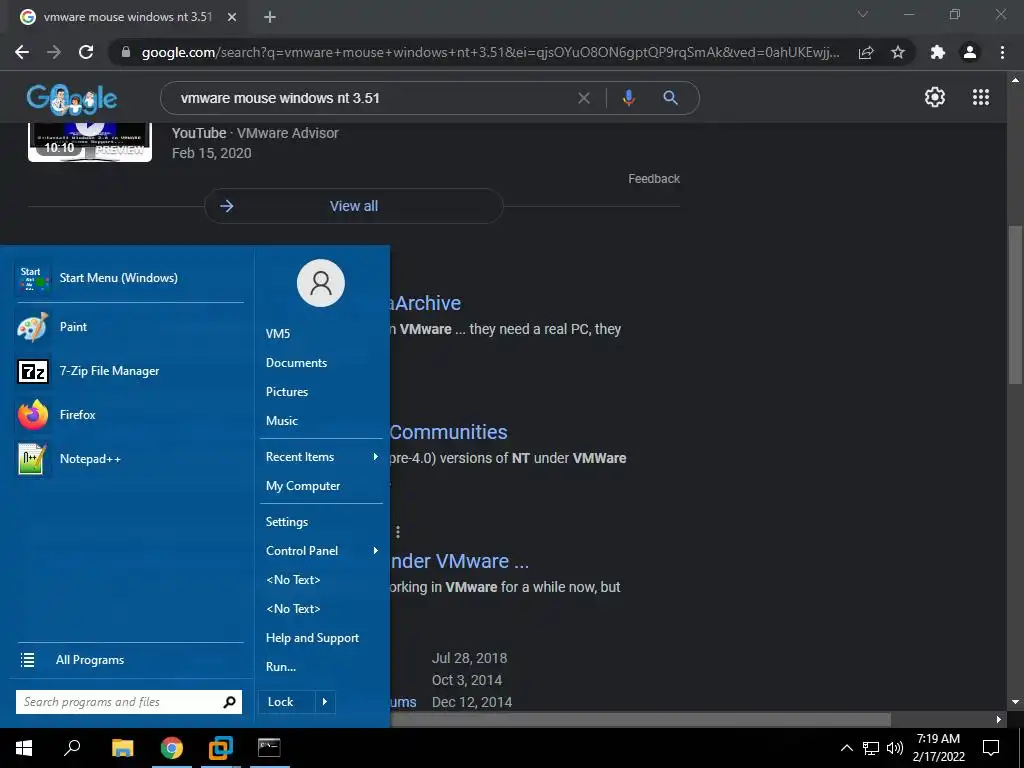The image size is (1024, 768).
Task: Click the Feedback link
Action: (x=654, y=179)
